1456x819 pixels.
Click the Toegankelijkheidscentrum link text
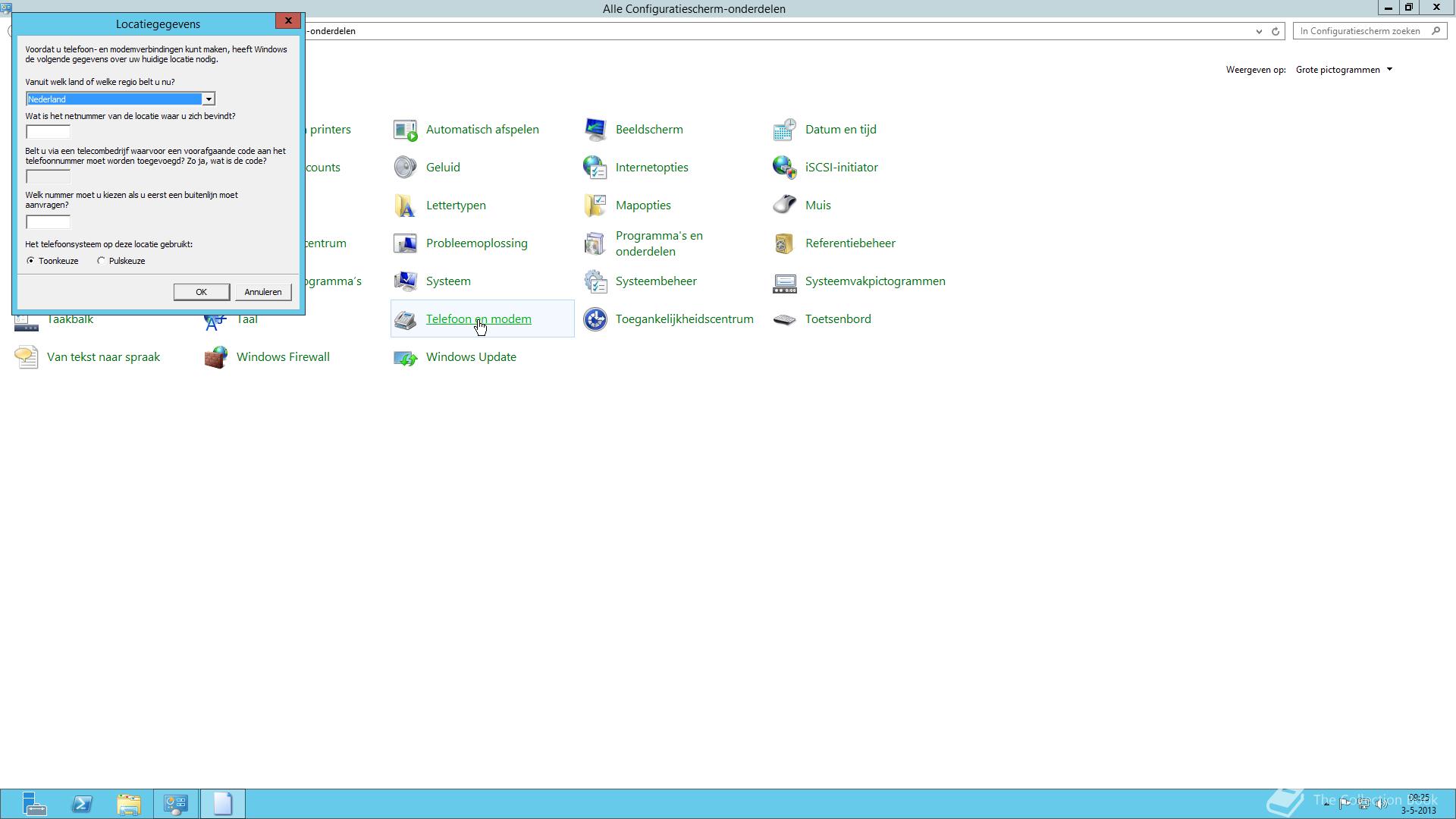[685, 319]
